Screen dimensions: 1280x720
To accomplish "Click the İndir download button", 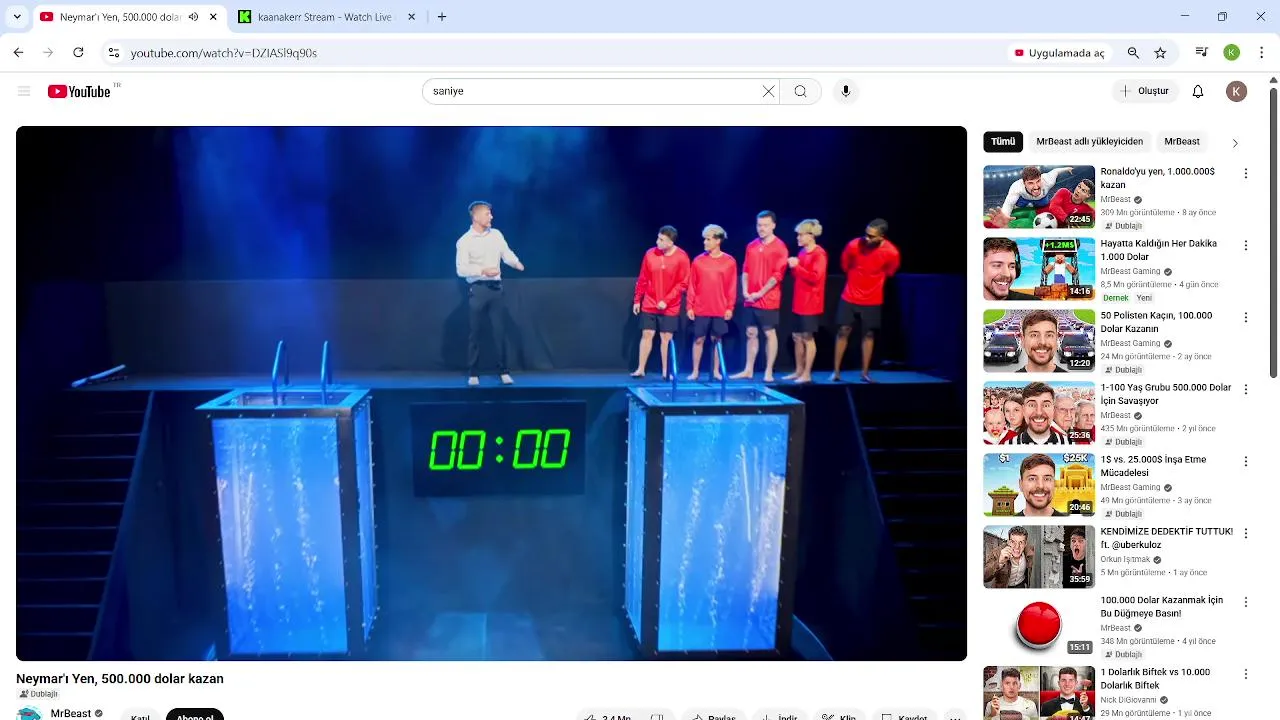I will pos(779,716).
